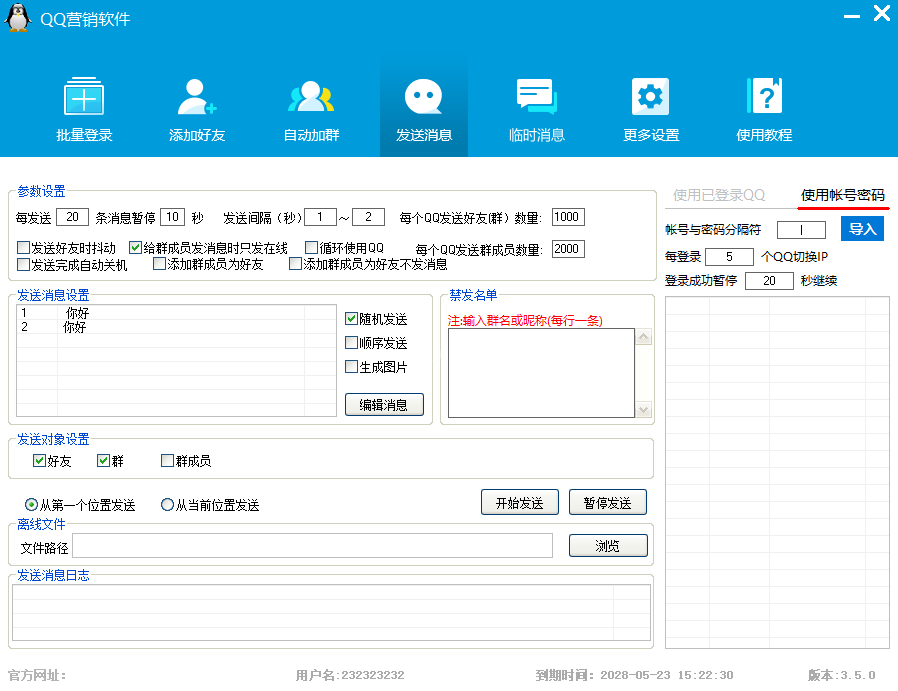The width and height of the screenshot is (898, 691).
Task: Click the blue 导入 import button
Action: click(x=862, y=229)
